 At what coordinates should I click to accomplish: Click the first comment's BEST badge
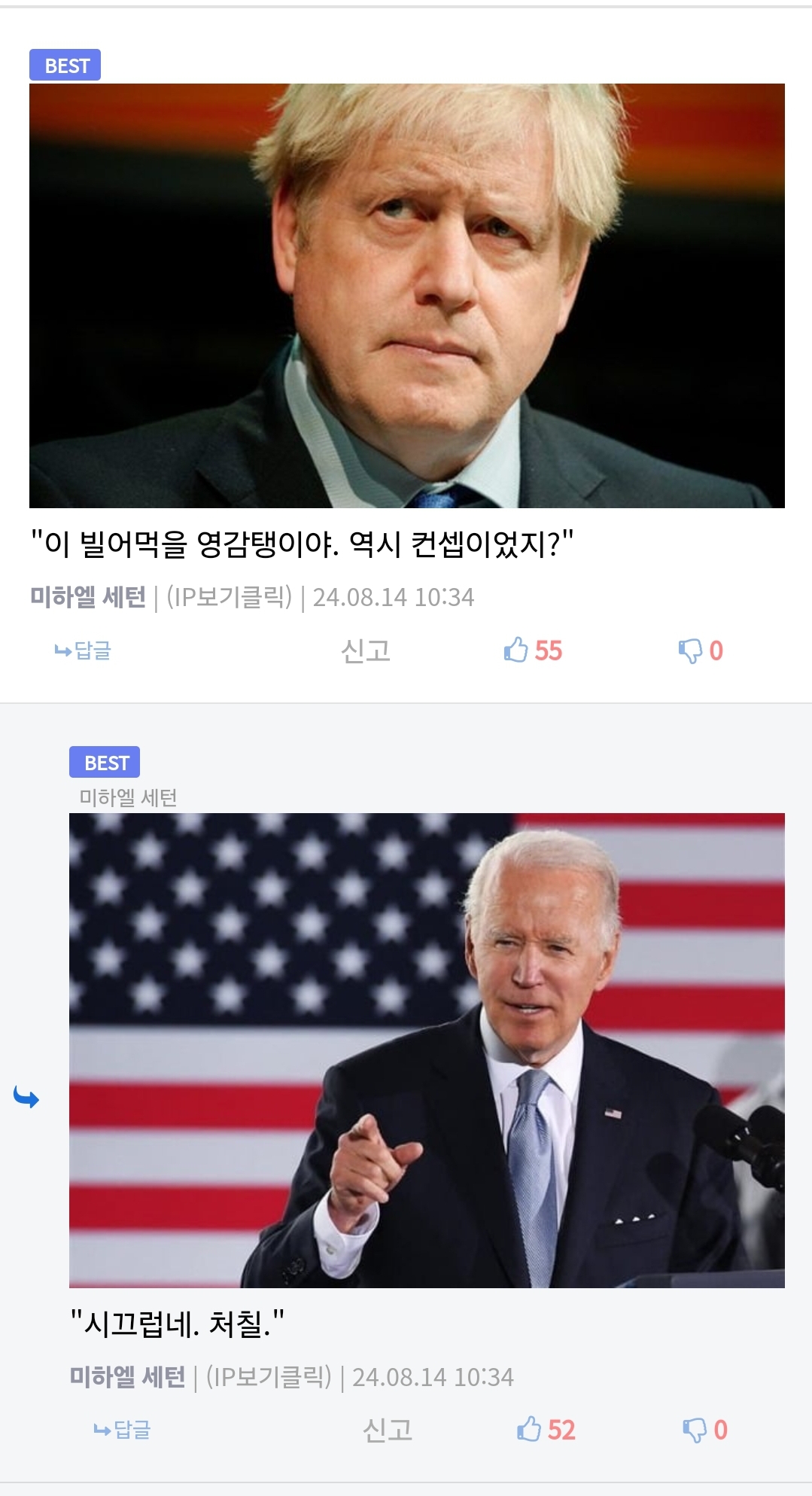point(65,66)
